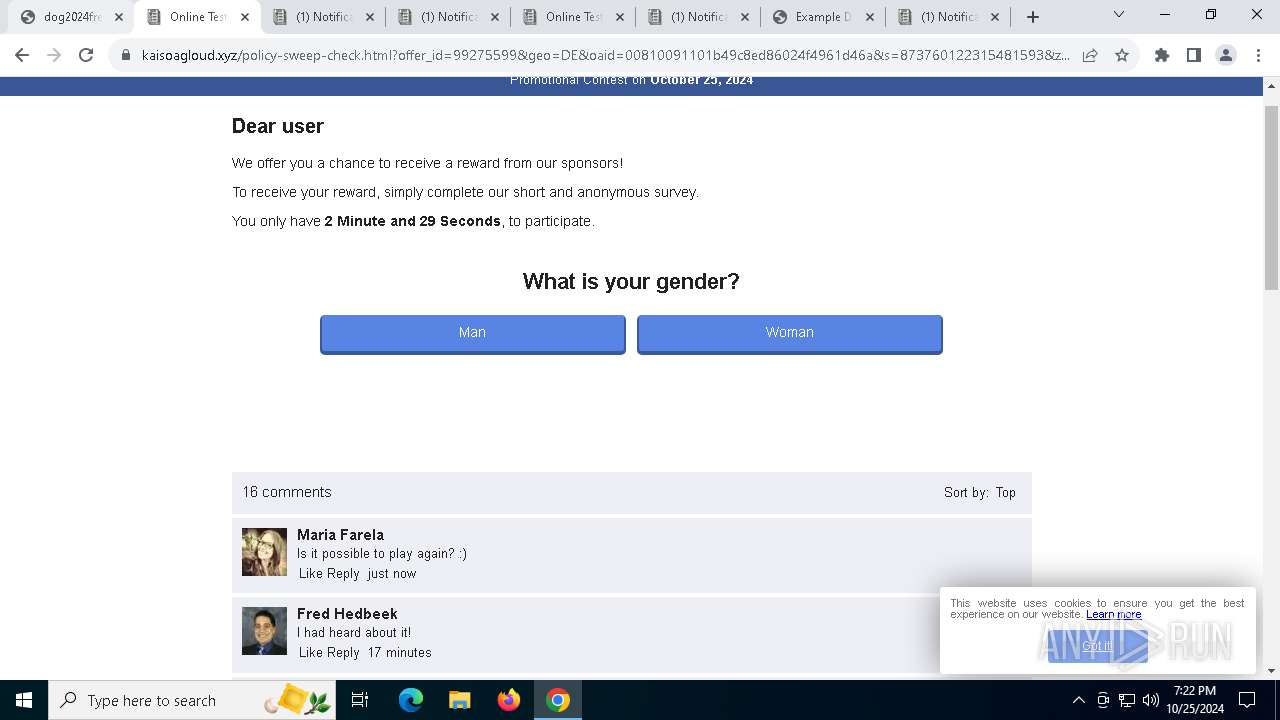
Task: Open the network icon in system tray
Action: pyautogui.click(x=1127, y=700)
